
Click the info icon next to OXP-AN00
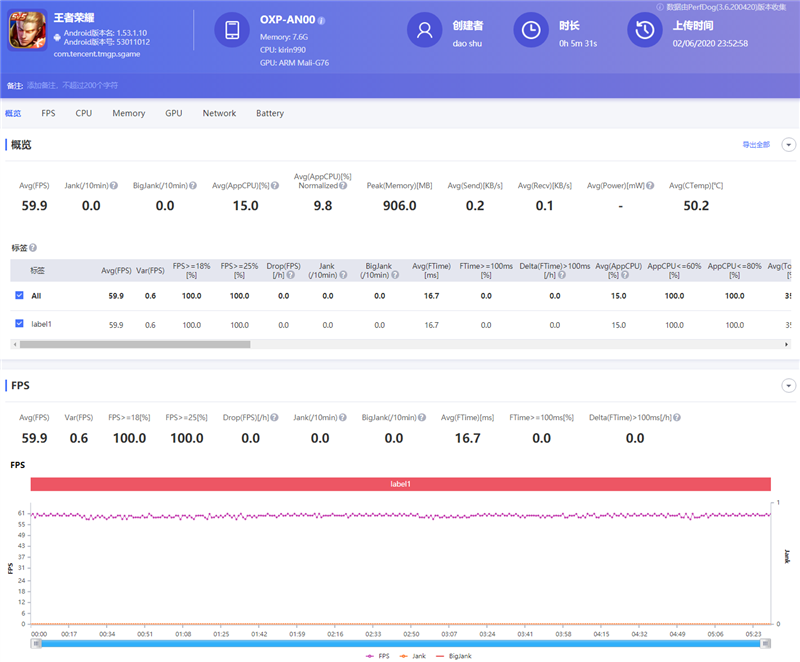click(321, 19)
